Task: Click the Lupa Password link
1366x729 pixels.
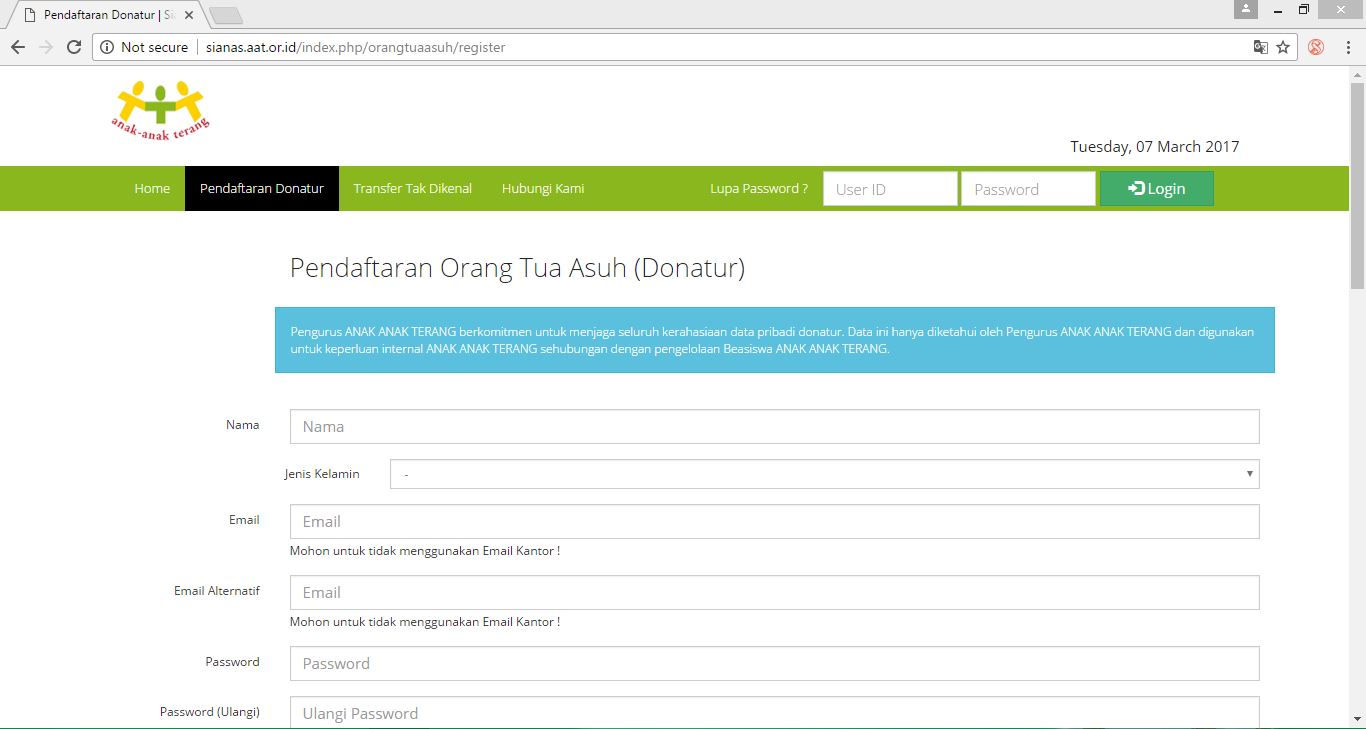Action: coord(759,188)
